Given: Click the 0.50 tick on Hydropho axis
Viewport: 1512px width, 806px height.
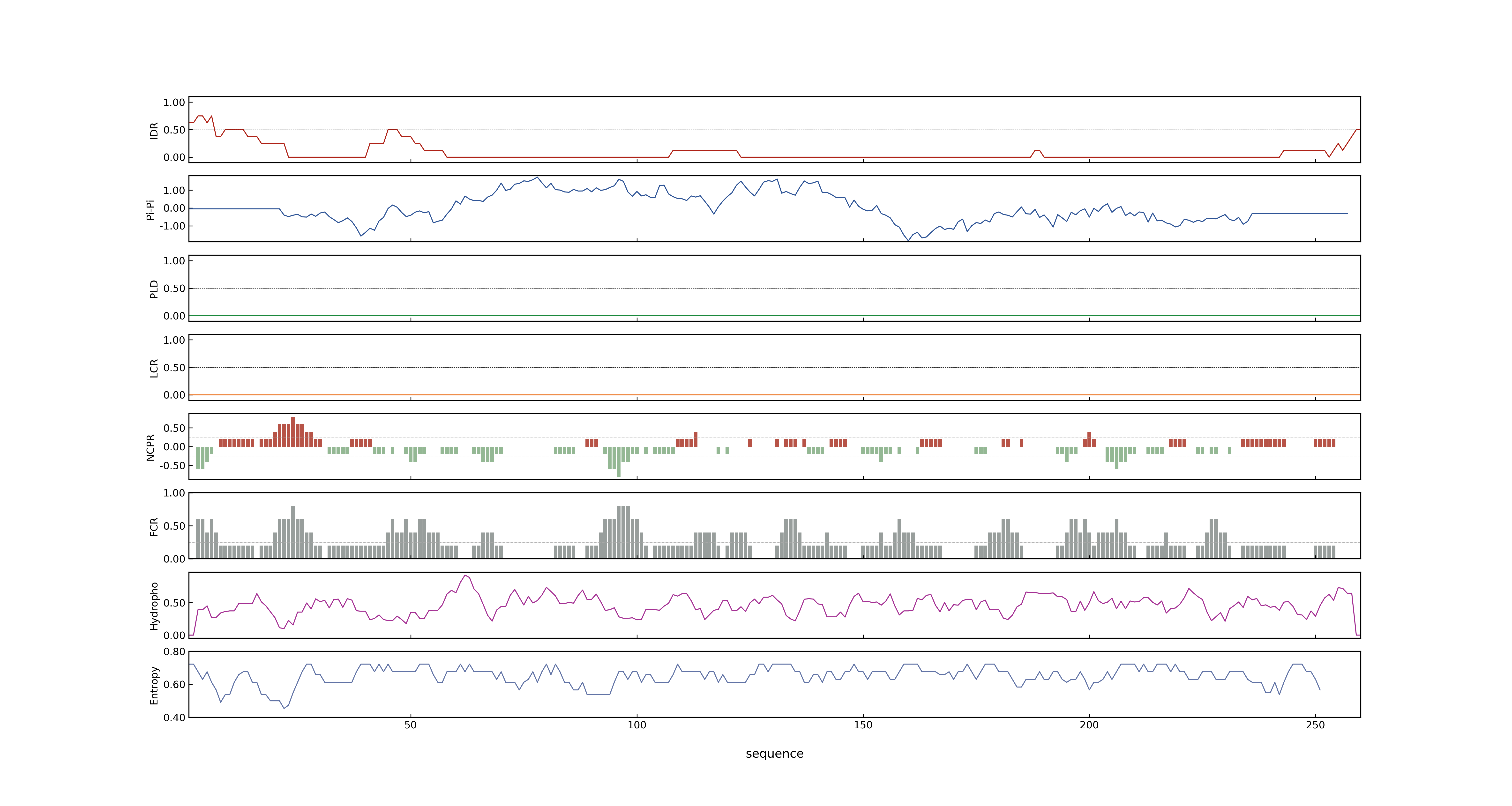Looking at the screenshot, I should click(174, 603).
